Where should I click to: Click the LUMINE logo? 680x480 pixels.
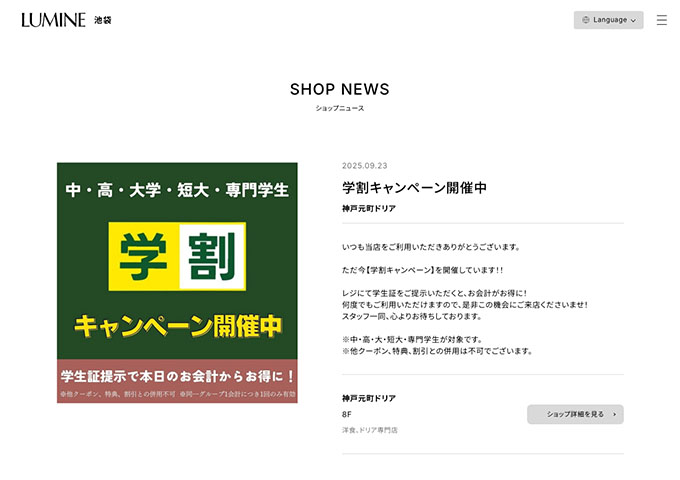(54, 20)
